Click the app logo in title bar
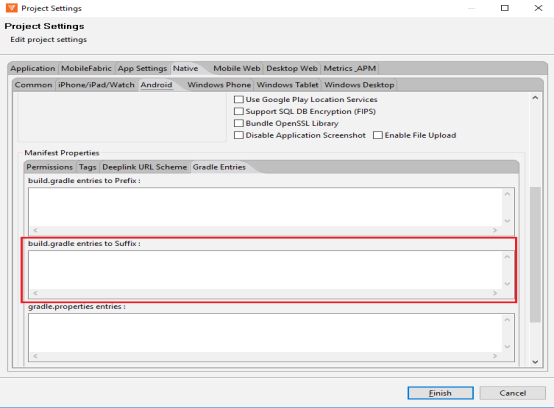 (11, 8)
